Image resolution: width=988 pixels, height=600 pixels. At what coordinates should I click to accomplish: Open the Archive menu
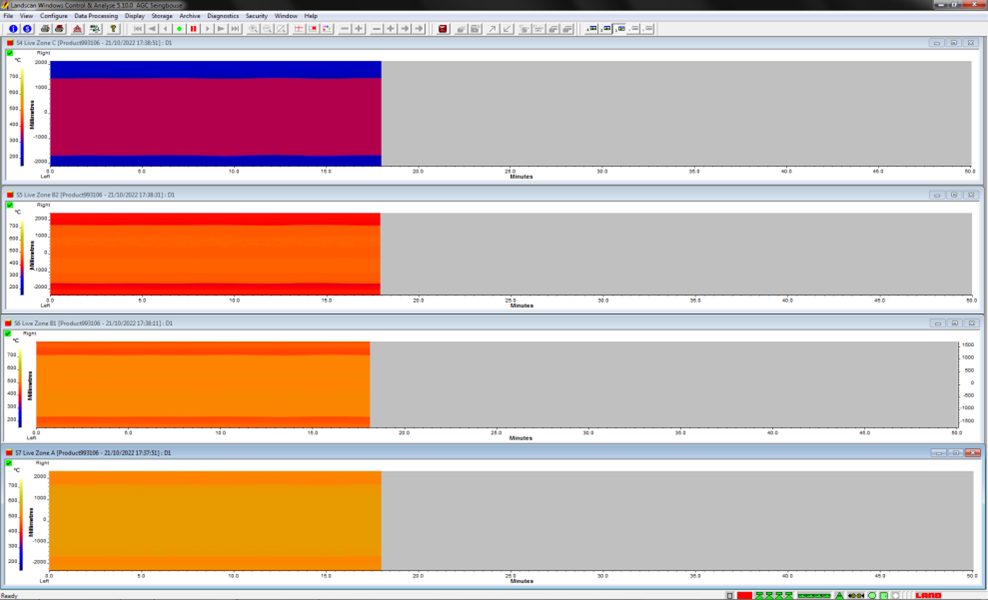tap(190, 16)
